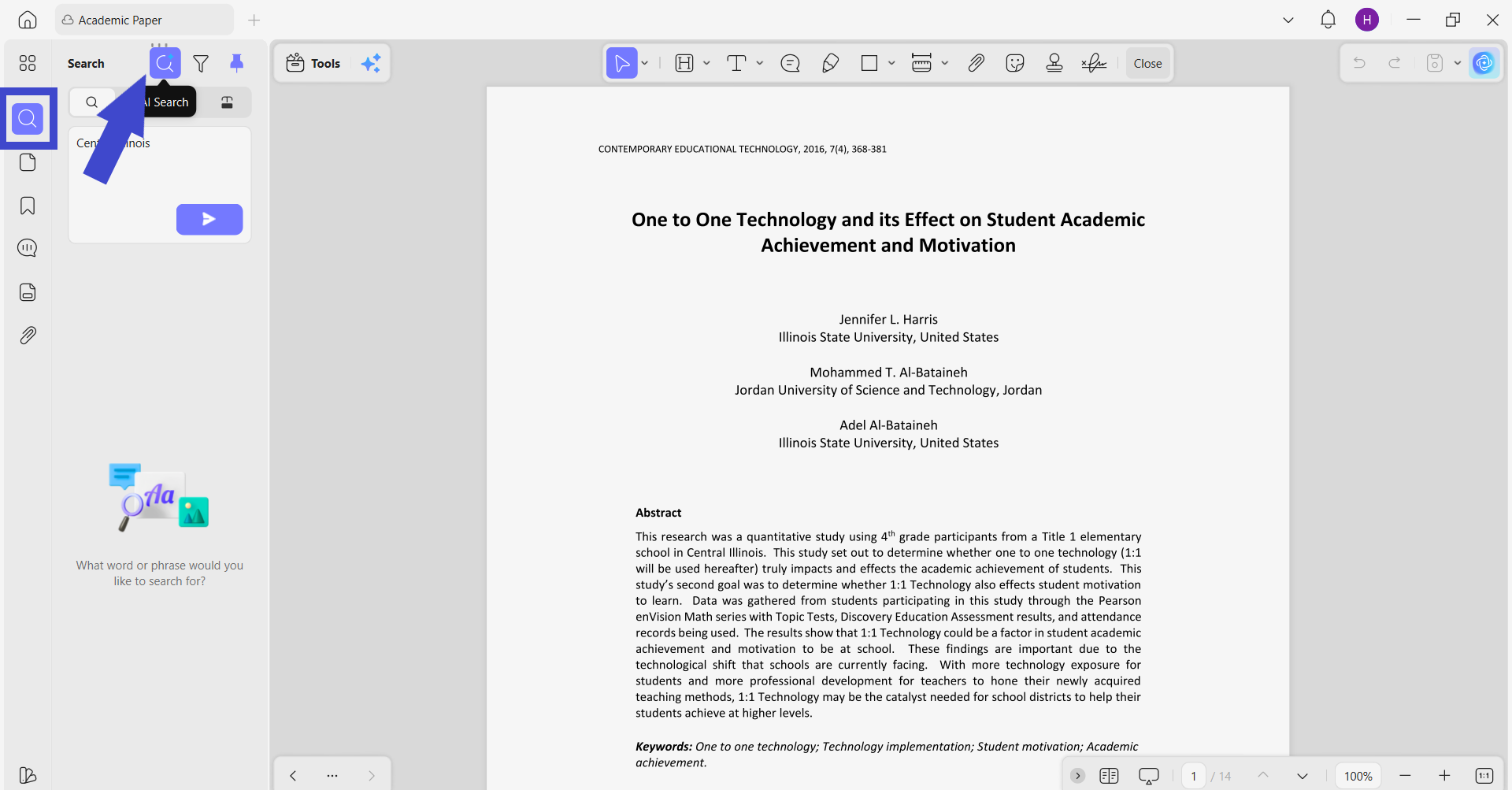Start slideshow presentation mode
The height and width of the screenshot is (790, 1512).
1149,776
